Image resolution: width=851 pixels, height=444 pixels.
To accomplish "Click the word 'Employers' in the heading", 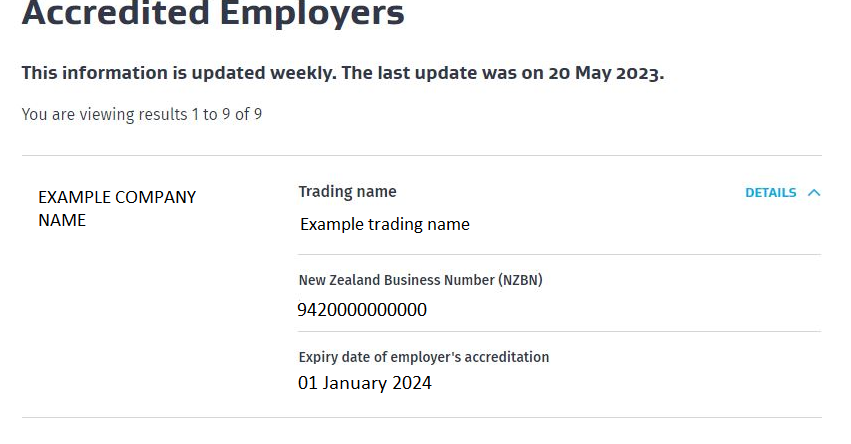I will click(x=306, y=14).
